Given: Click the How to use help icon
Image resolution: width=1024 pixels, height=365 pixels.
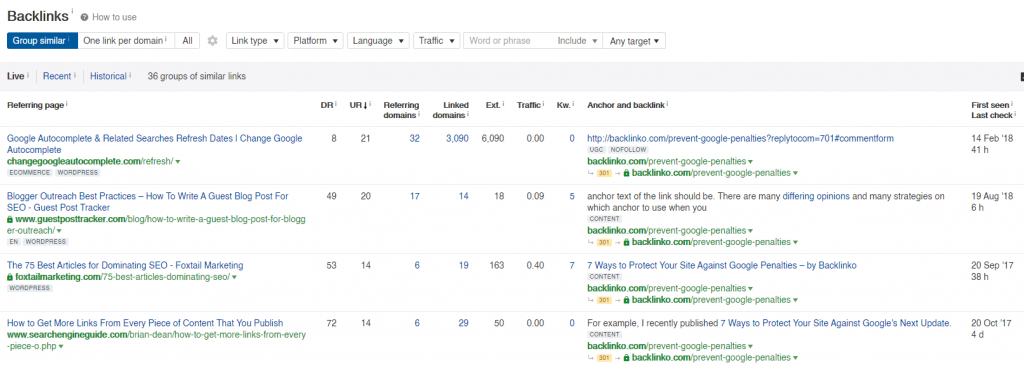Looking at the screenshot, I should [85, 18].
